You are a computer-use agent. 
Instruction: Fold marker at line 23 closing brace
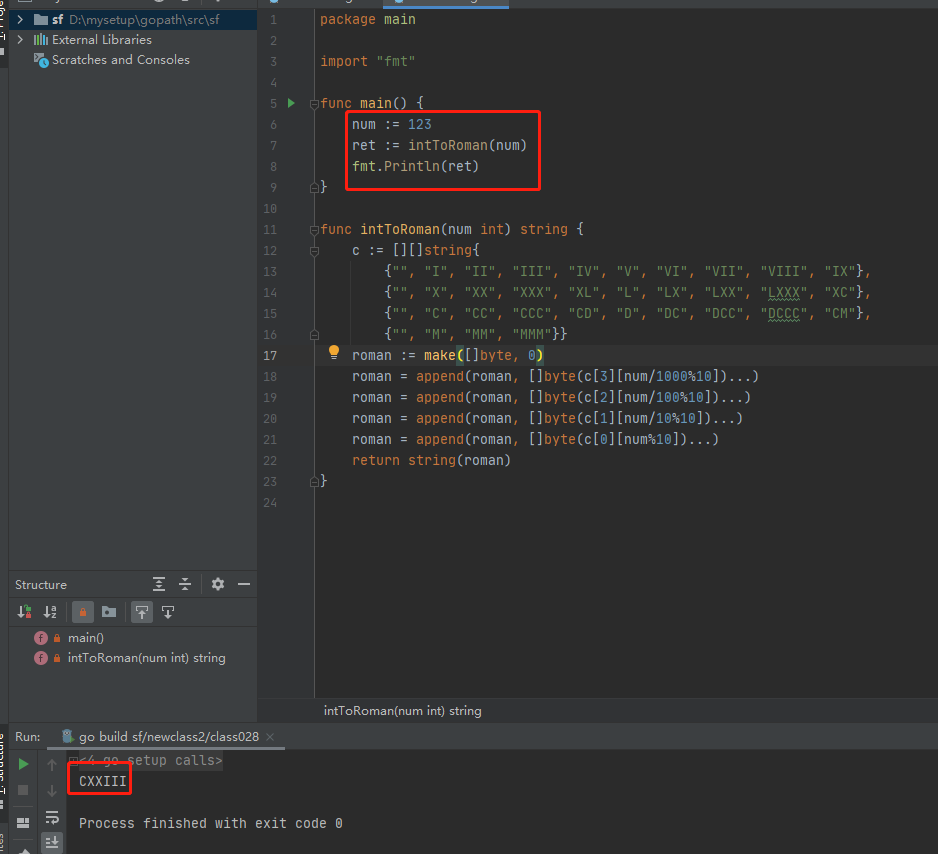314,482
